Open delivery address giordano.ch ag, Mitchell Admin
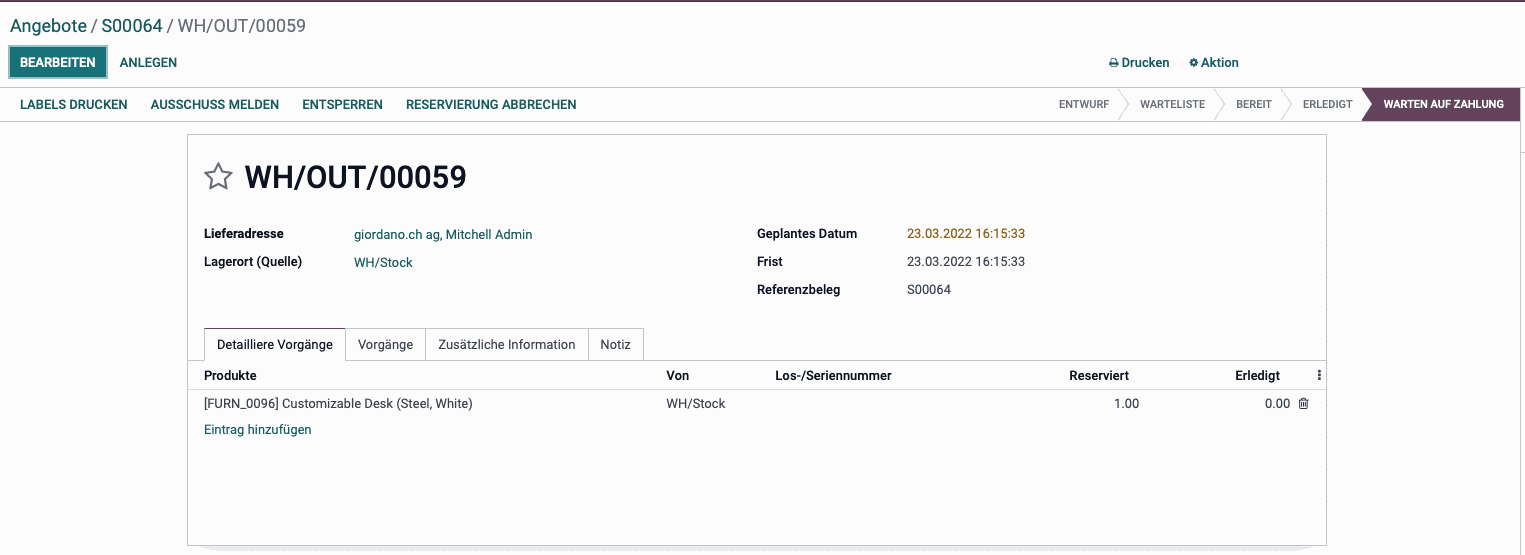 point(443,234)
